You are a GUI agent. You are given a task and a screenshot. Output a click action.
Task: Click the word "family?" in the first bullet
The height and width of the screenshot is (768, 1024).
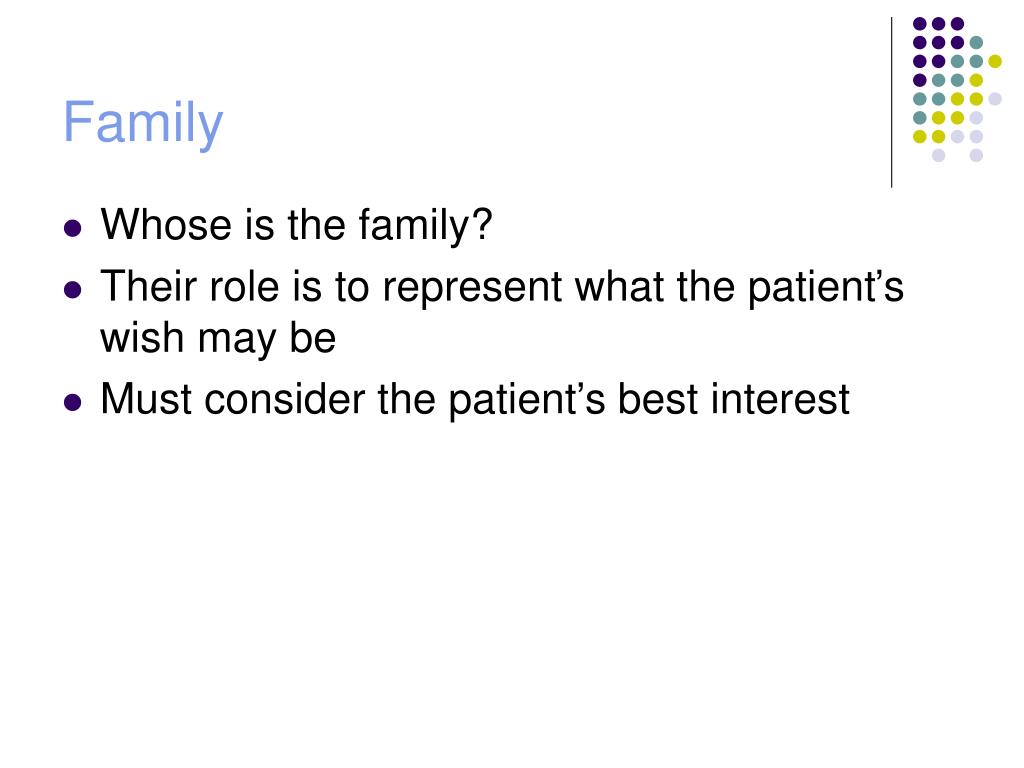tap(425, 227)
